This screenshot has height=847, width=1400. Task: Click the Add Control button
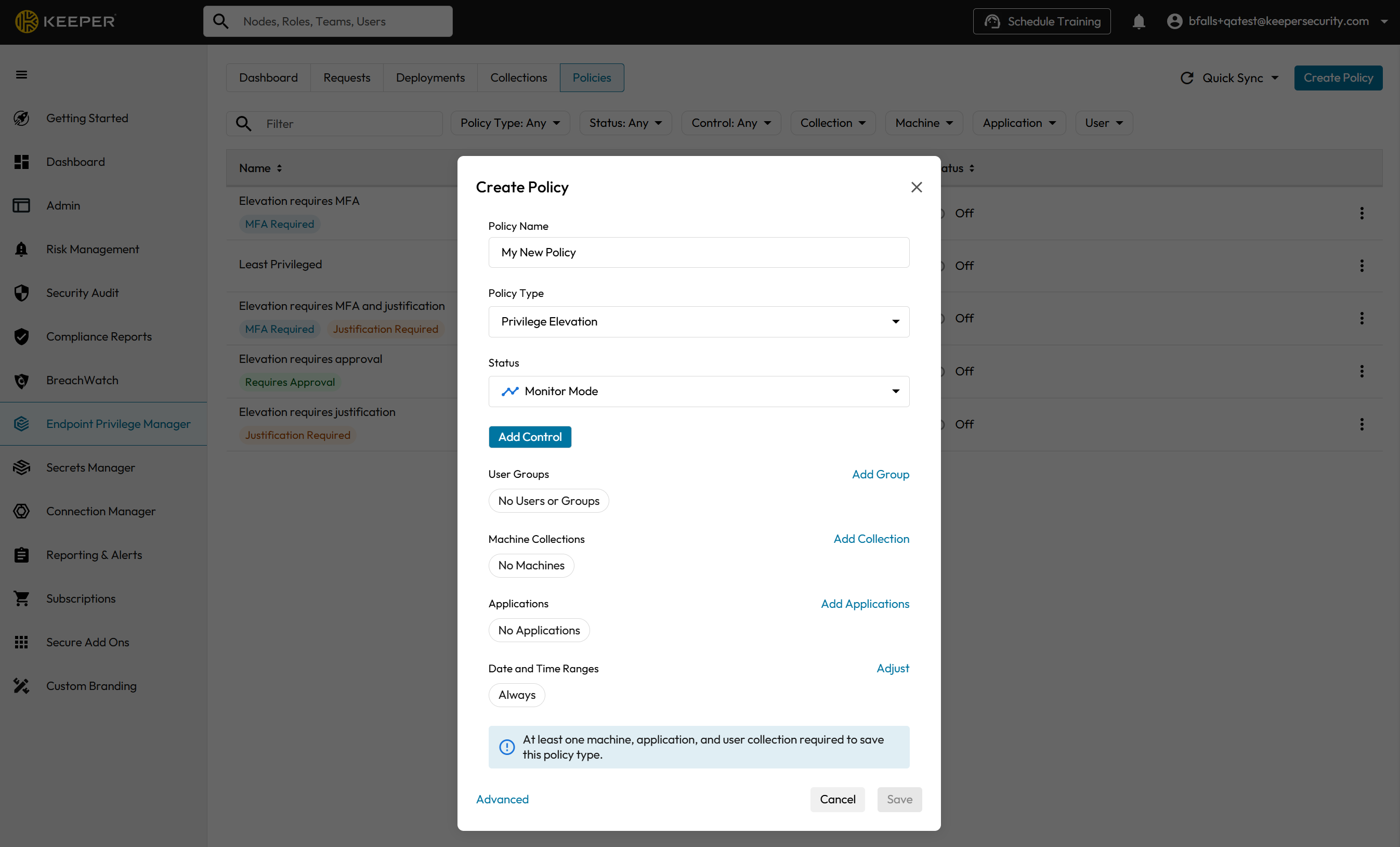(530, 437)
